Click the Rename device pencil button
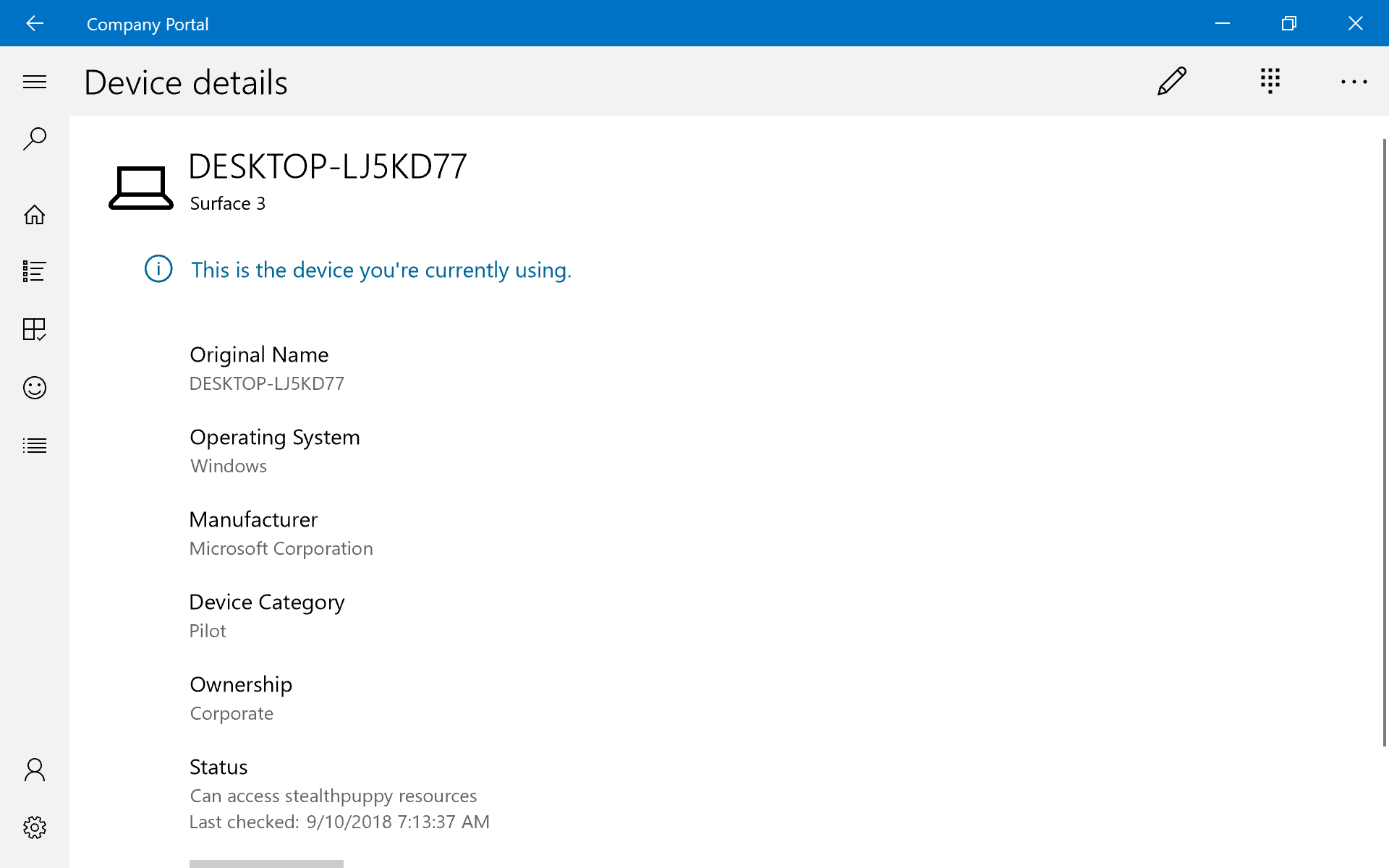 tap(1172, 81)
